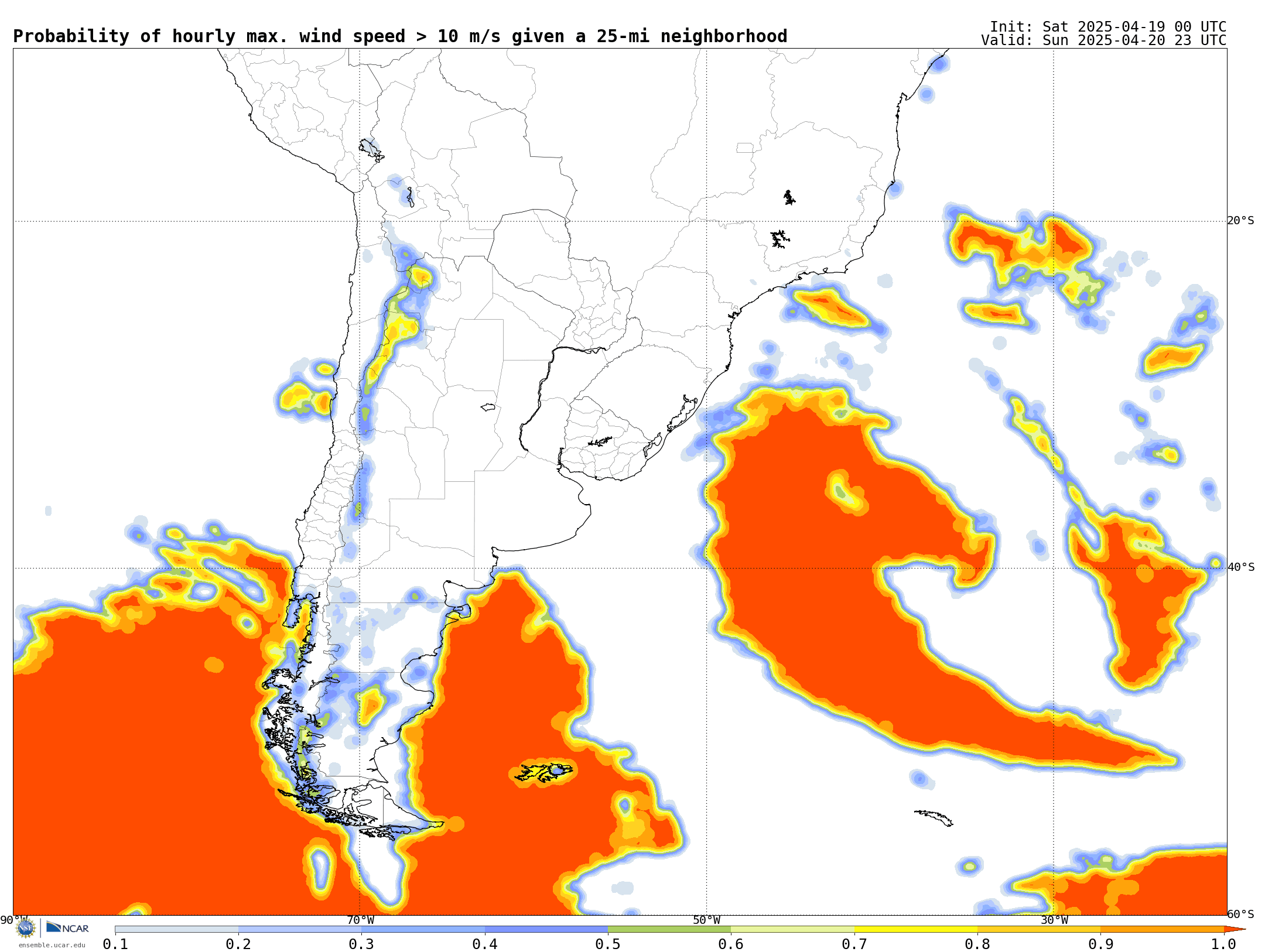Click the plot title about wind speed probability
Viewport: 1265px width, 952px height.
400,36
